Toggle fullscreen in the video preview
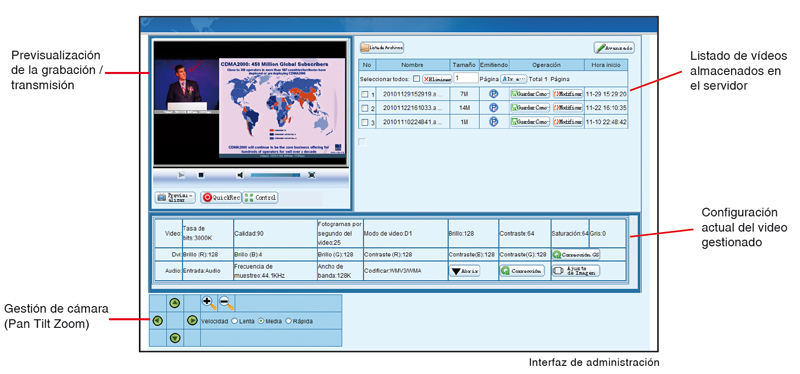The height and width of the screenshot is (374, 800). coord(311,175)
